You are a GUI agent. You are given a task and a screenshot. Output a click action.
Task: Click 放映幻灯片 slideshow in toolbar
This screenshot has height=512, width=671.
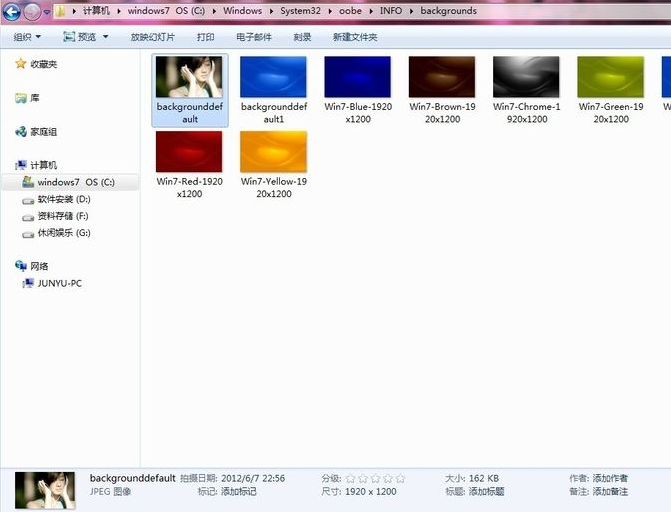tap(152, 37)
